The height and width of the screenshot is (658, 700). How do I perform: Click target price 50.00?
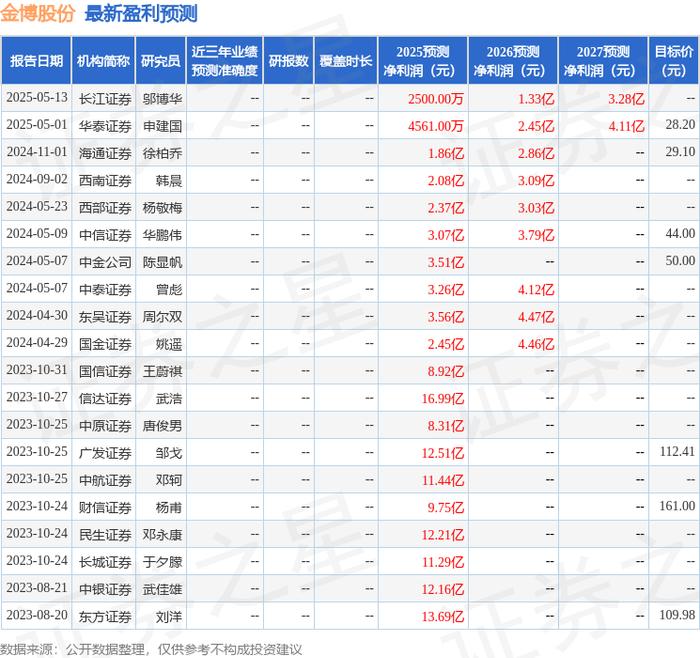click(680, 261)
